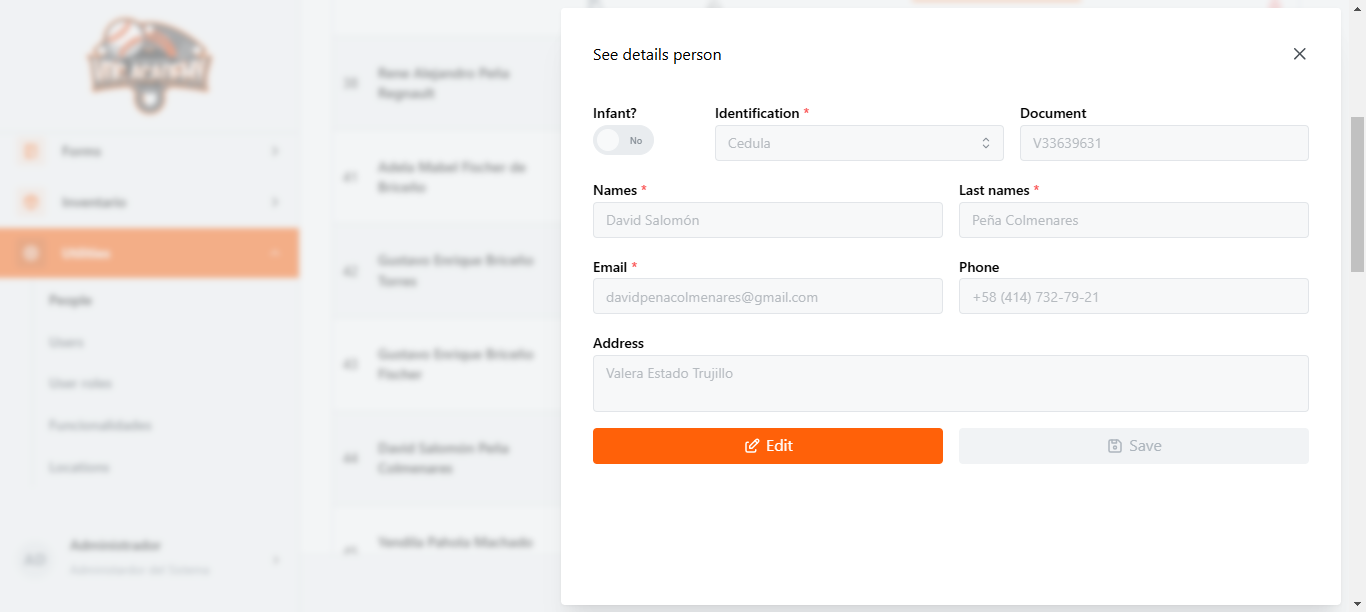Click the pencil icon on Edit button

coord(752,446)
